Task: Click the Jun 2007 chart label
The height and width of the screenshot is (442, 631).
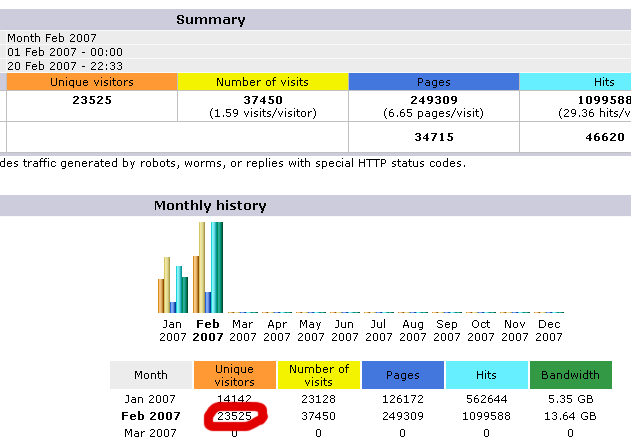Action: point(344,330)
